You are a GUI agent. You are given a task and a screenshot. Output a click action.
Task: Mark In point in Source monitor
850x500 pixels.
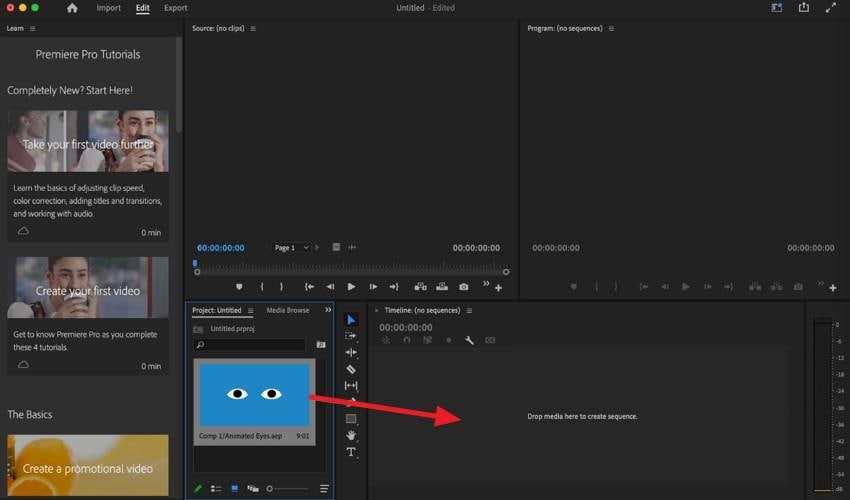tap(262, 286)
